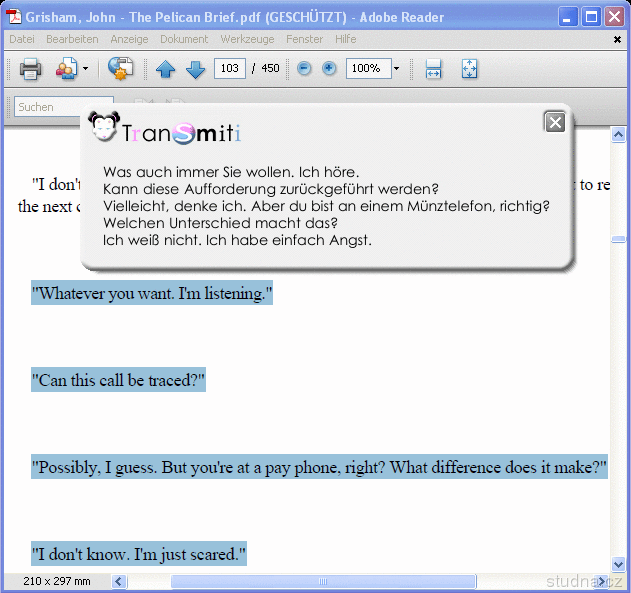Click the Suchen search field

[x=62, y=107]
